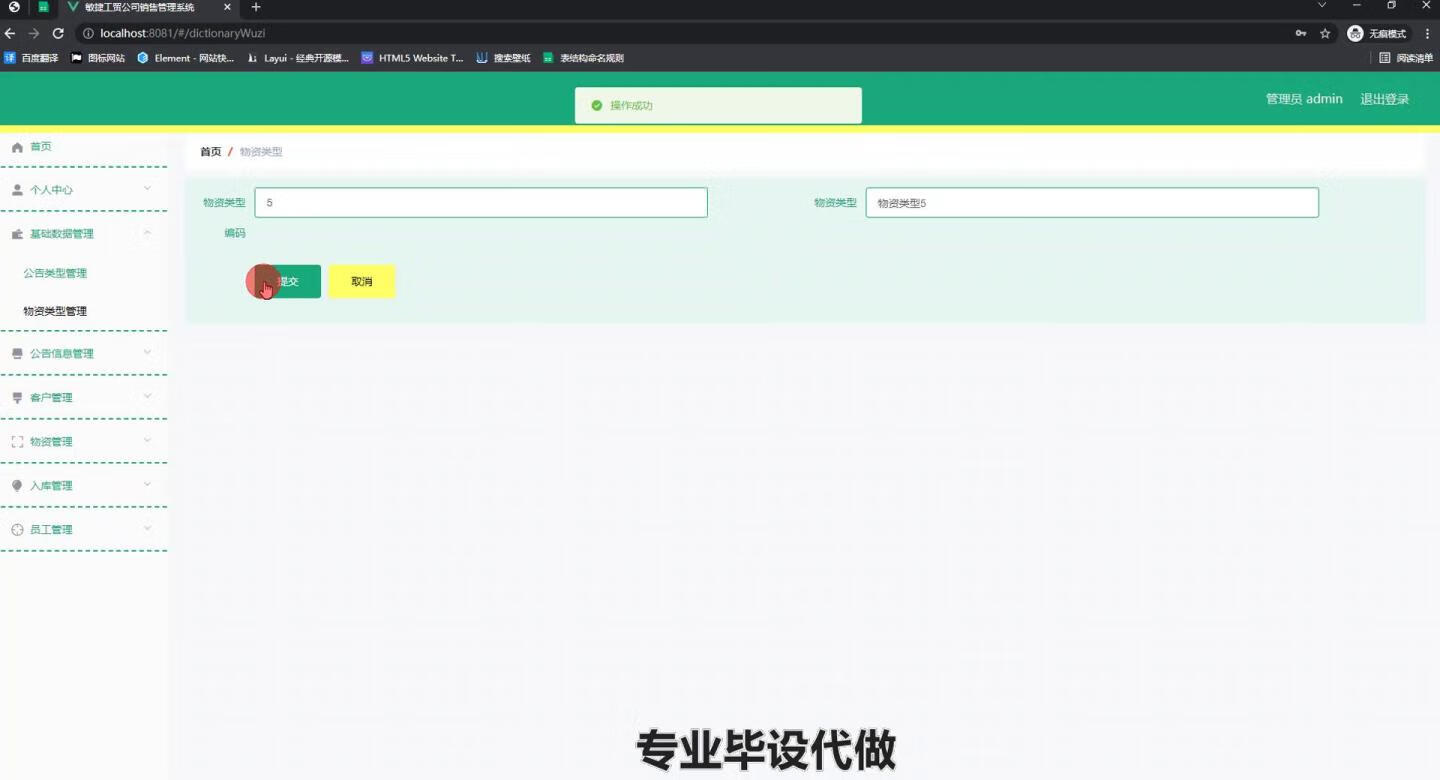The width and height of the screenshot is (1440, 780).
Task: Click the key icon in address bar
Action: pos(1300,33)
